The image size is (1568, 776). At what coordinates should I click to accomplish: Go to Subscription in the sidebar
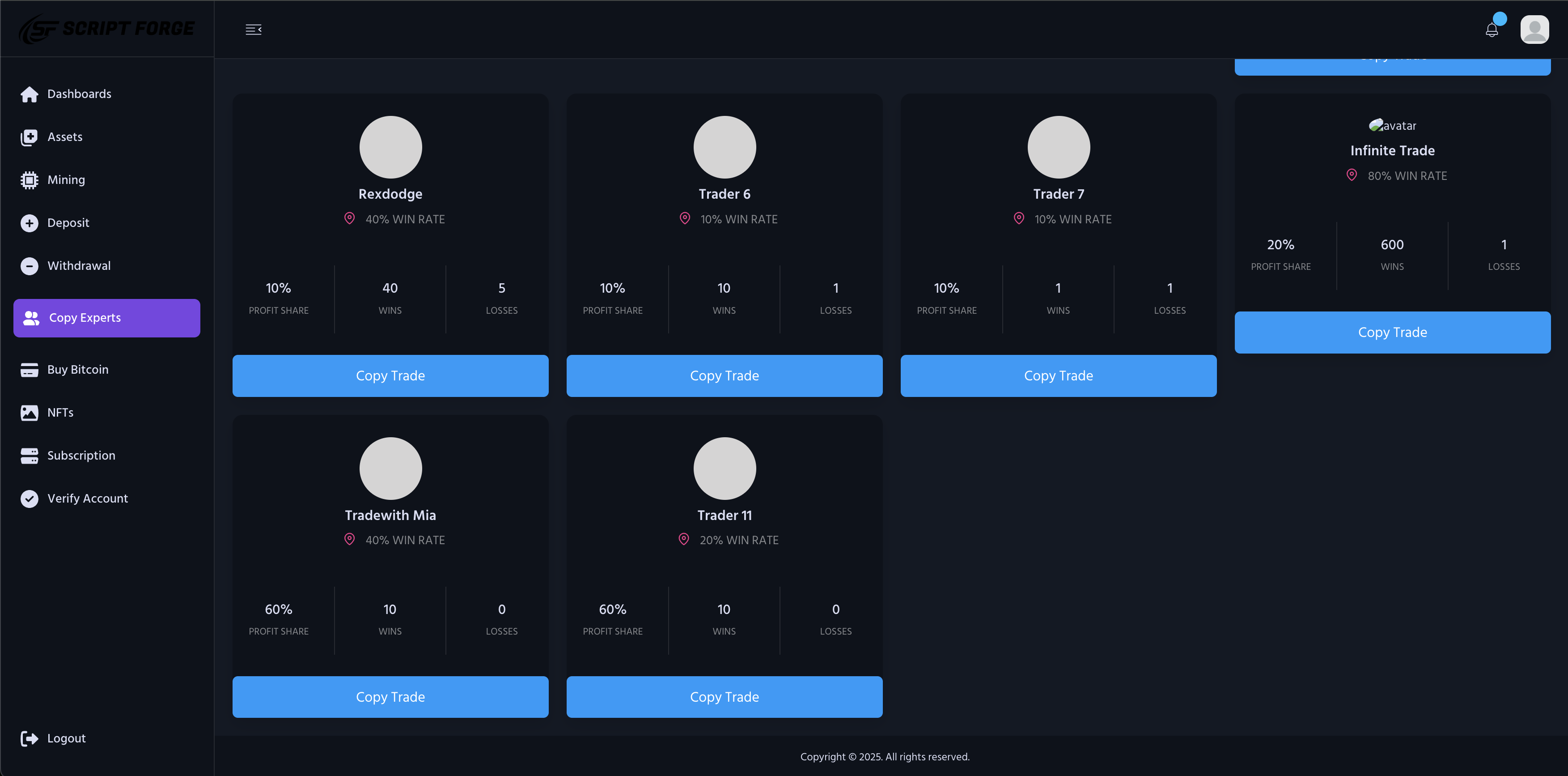point(81,456)
